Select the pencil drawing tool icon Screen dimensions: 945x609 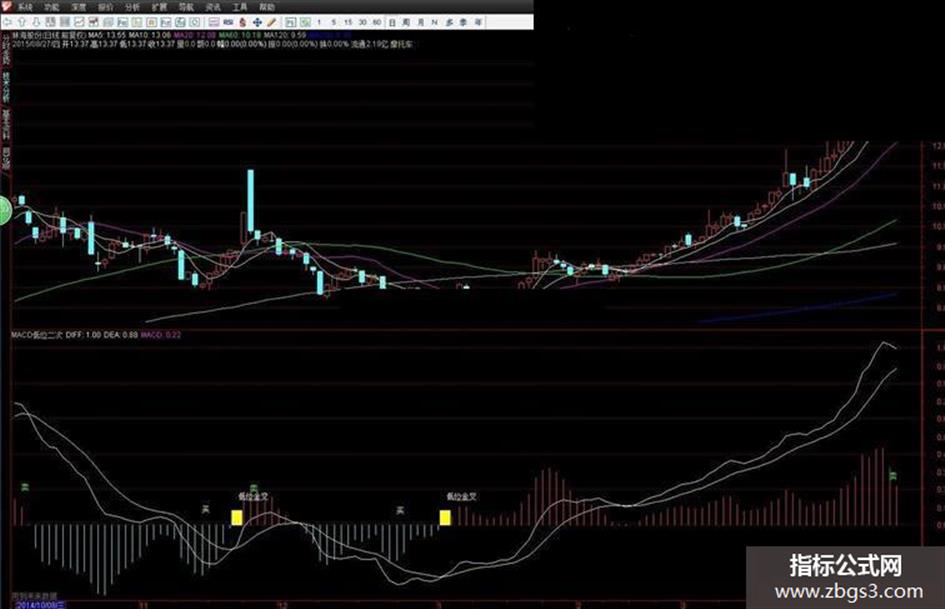[x=271, y=22]
